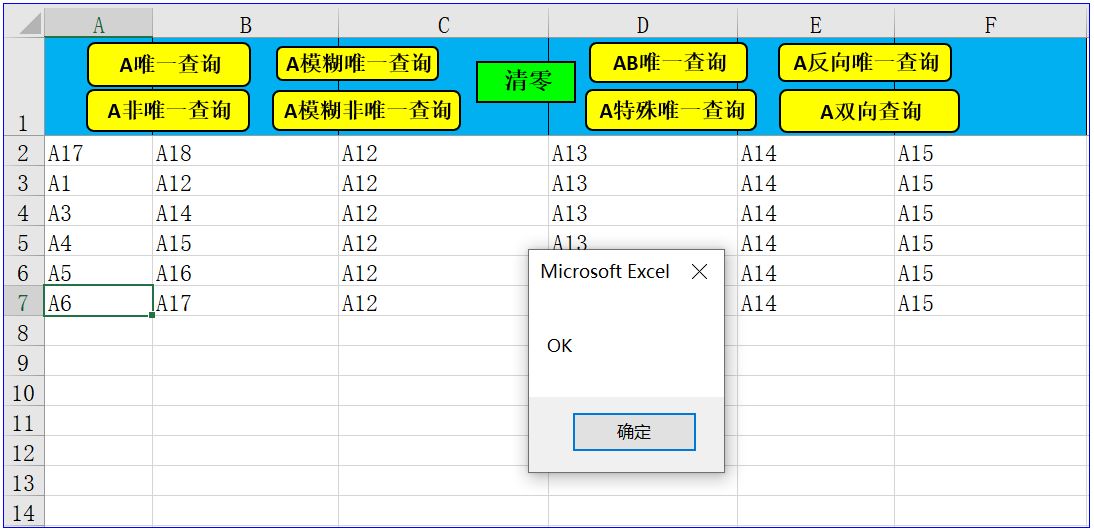Select cell B4 containing A14
Screen dimensions: 1094x530
246,211
